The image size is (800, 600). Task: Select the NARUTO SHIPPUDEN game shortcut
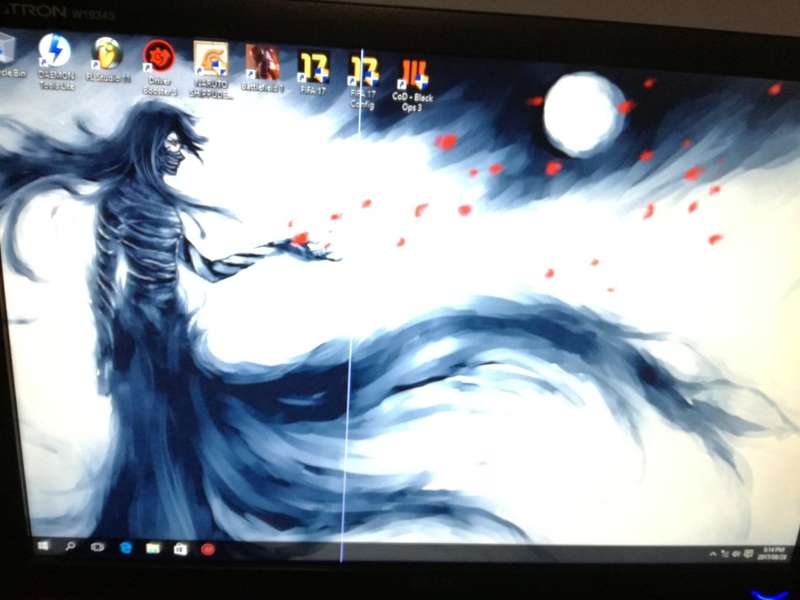pos(211,70)
